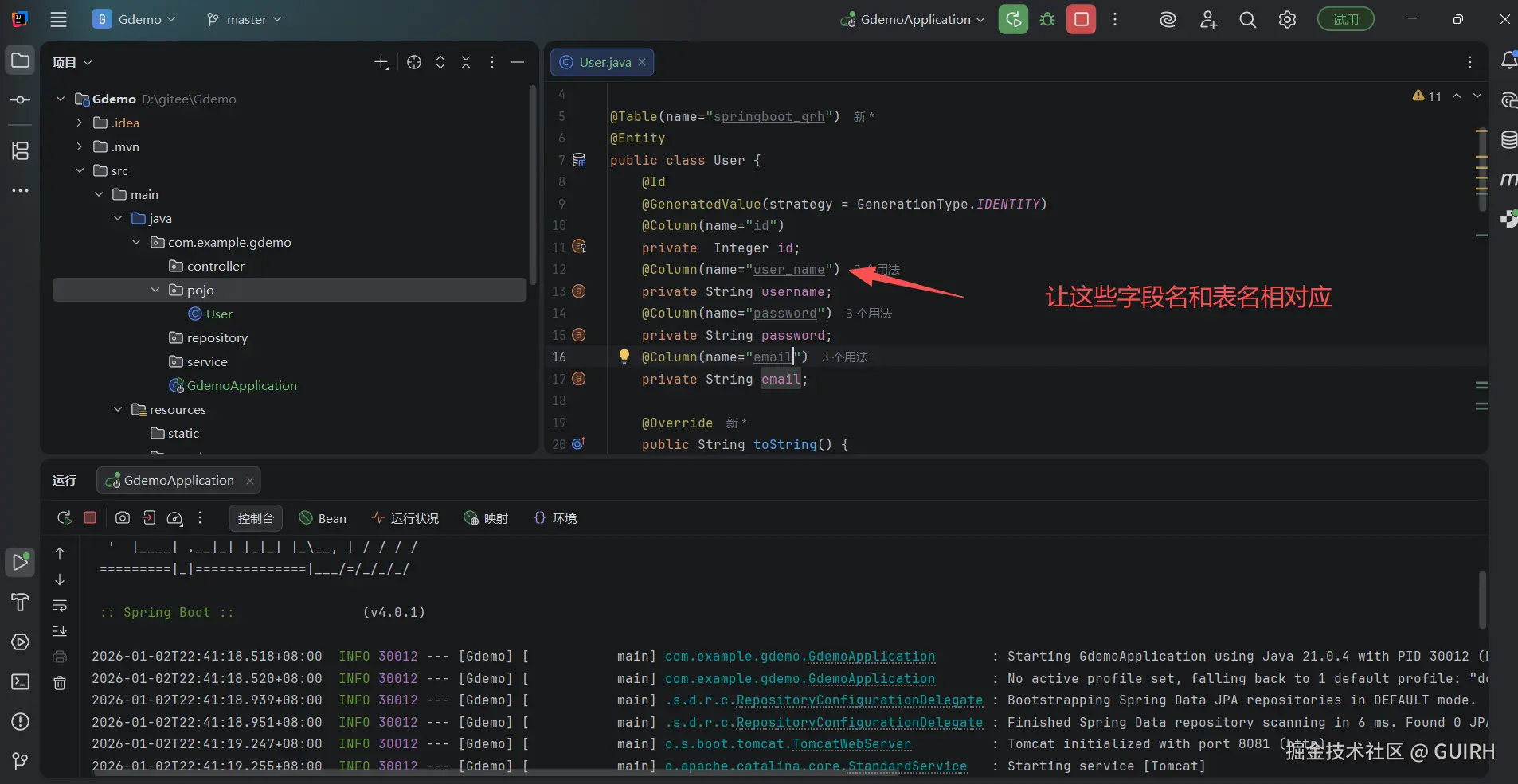Open the Structure tool window
This screenshot has height=784, width=1518.
21,150
